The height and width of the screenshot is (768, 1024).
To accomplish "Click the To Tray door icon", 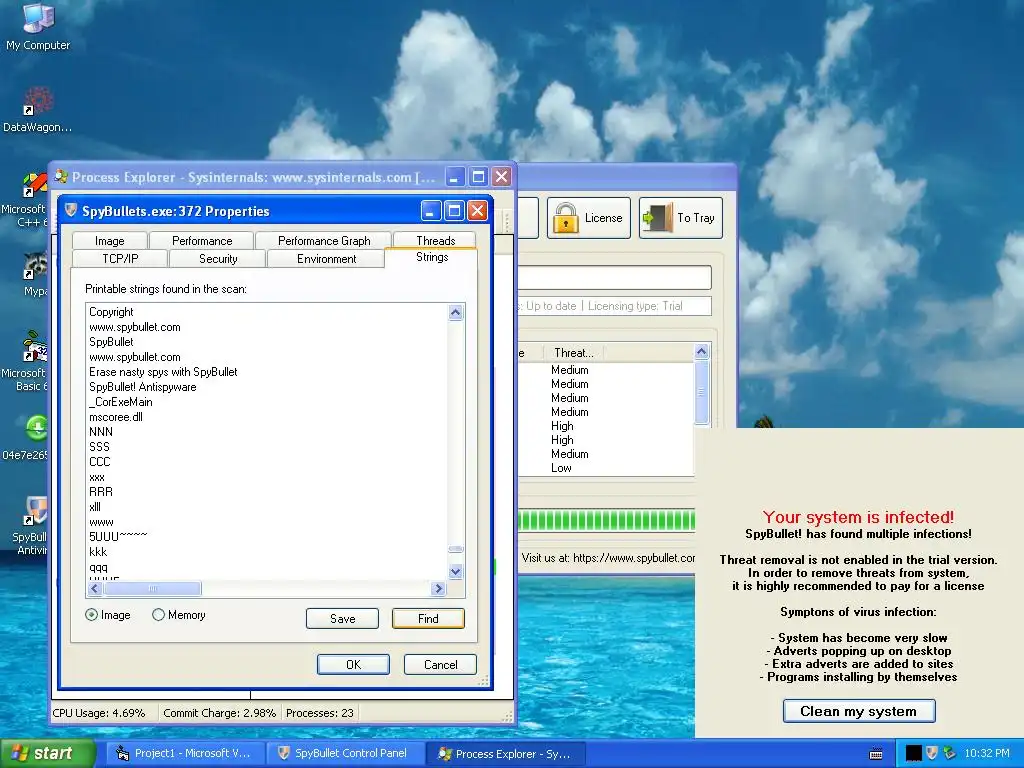I will coord(658,218).
